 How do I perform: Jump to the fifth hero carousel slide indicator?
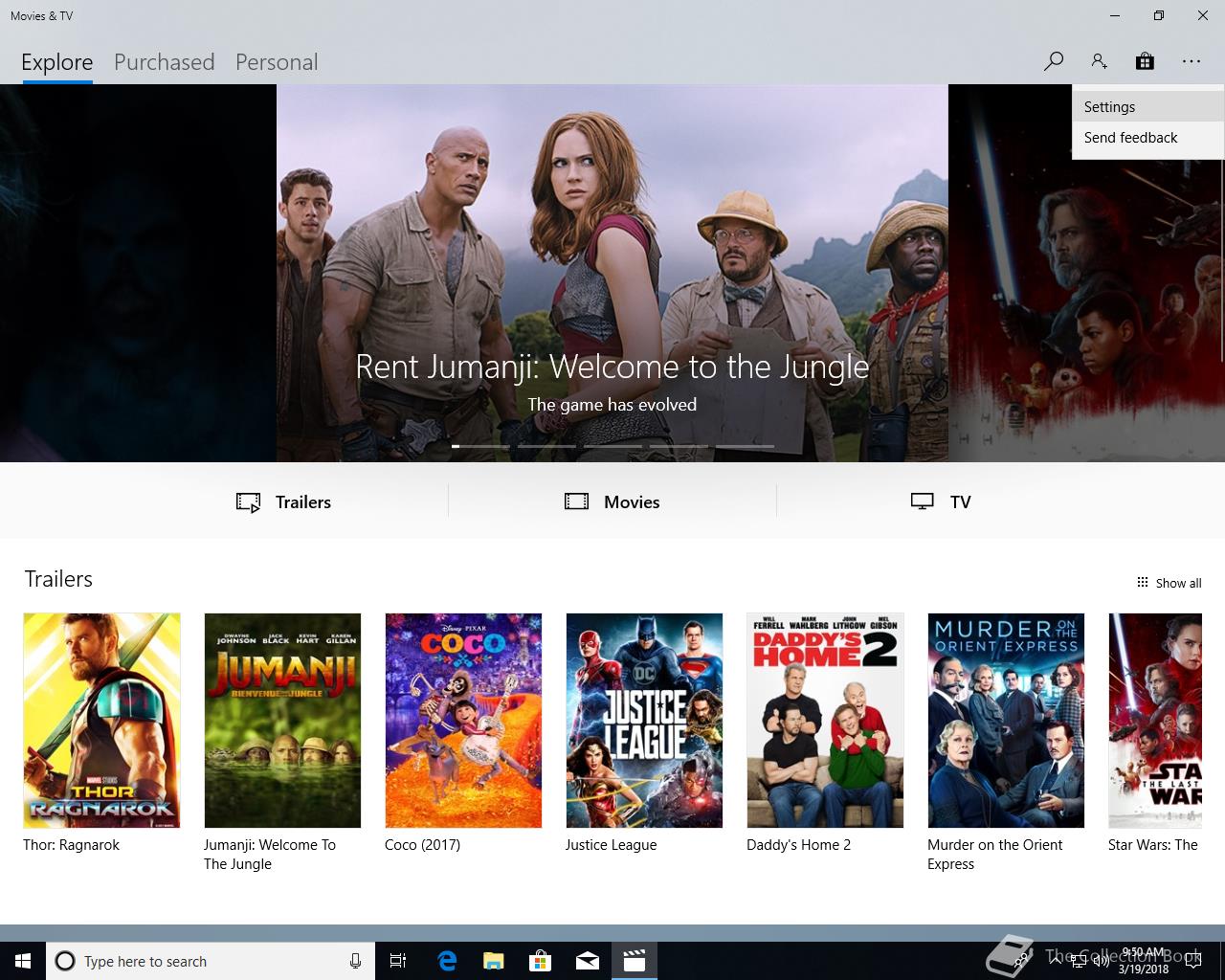pos(745,446)
